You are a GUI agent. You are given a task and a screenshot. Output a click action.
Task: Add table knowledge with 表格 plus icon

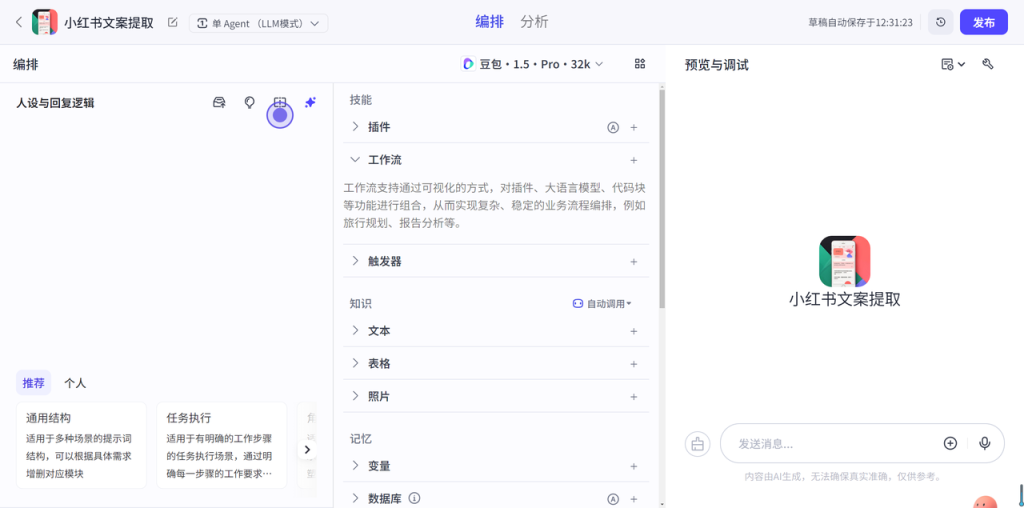[x=633, y=364]
